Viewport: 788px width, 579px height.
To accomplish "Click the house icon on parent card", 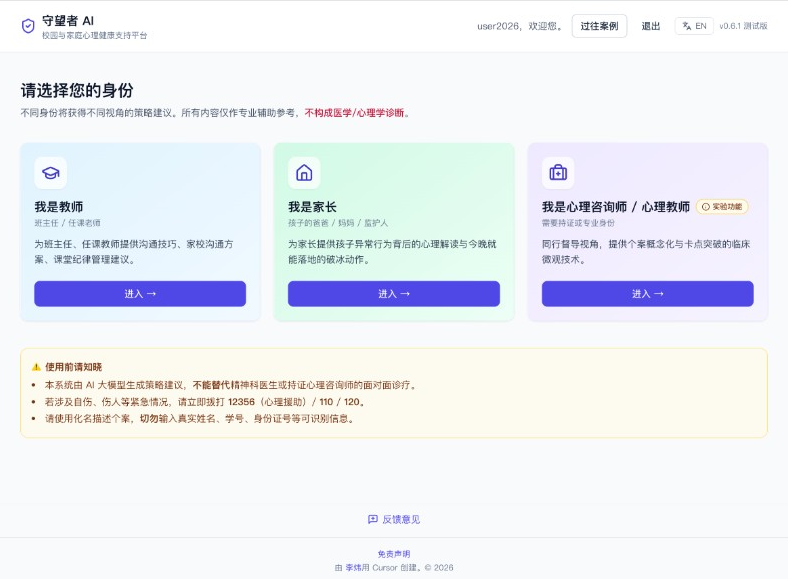I will [x=304, y=173].
